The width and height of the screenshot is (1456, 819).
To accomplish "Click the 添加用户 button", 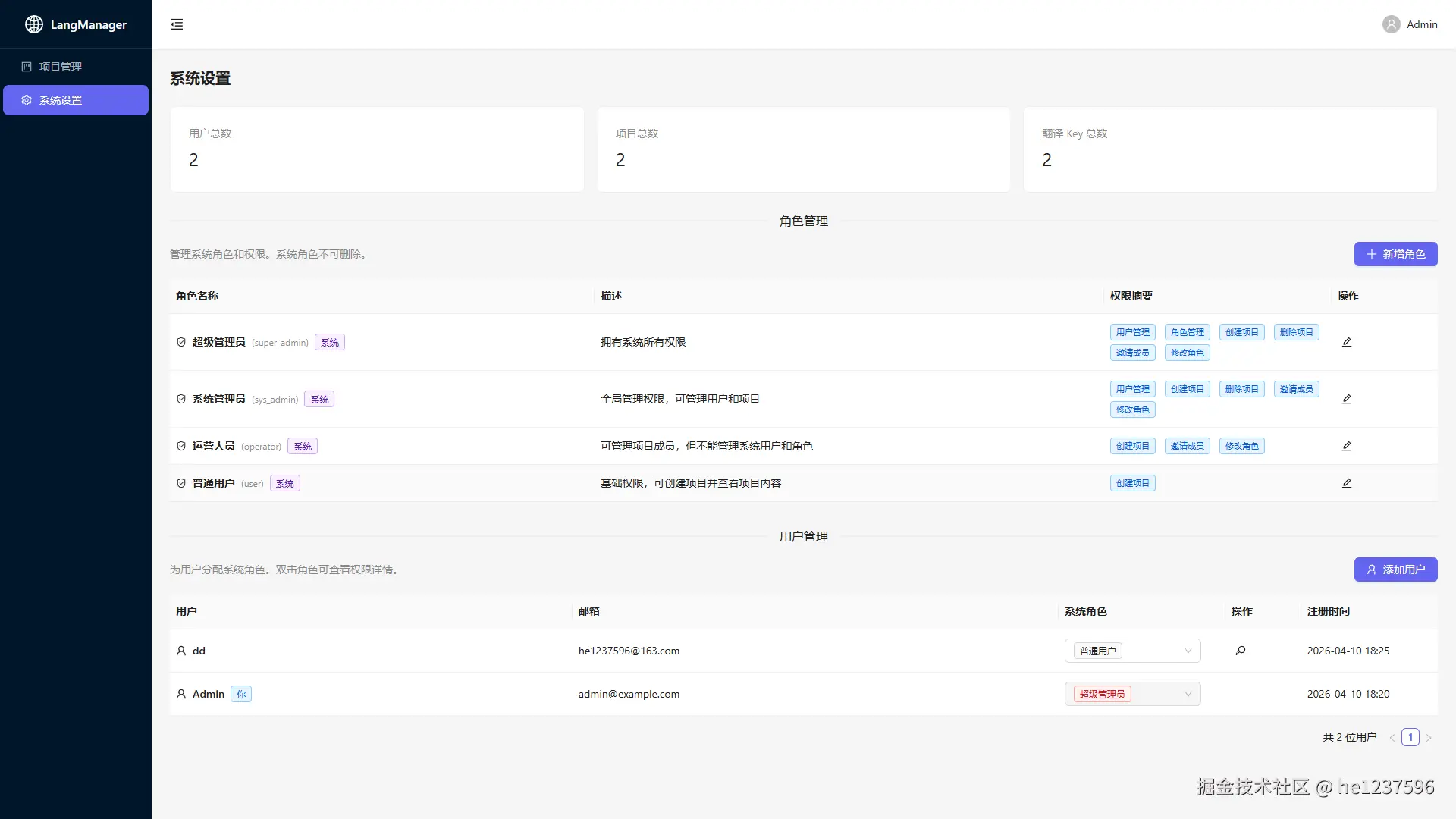I will coord(1395,570).
